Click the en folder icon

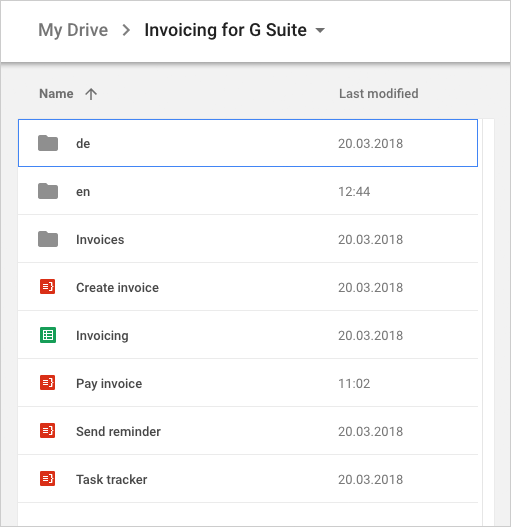click(48, 191)
